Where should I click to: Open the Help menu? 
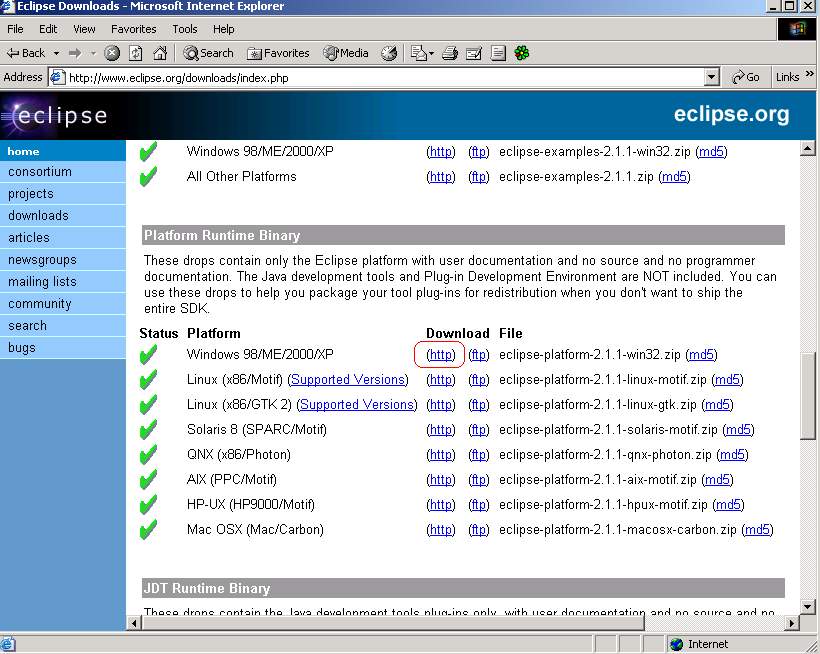(x=224, y=29)
